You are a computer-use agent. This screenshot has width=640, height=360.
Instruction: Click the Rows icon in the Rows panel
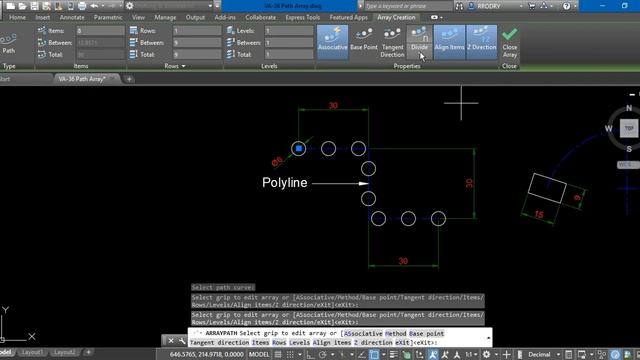click(x=133, y=31)
